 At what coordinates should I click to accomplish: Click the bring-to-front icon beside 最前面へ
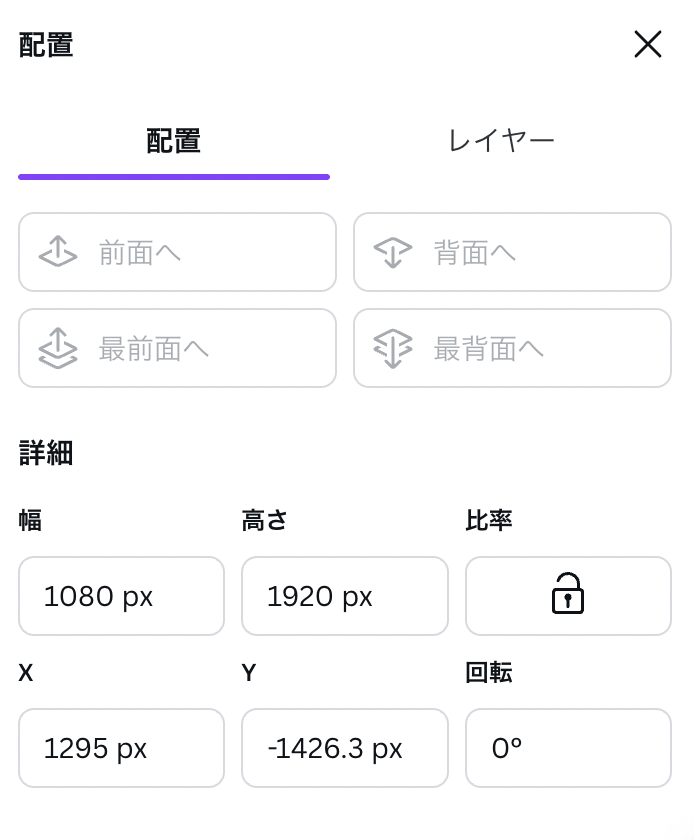tap(58, 348)
